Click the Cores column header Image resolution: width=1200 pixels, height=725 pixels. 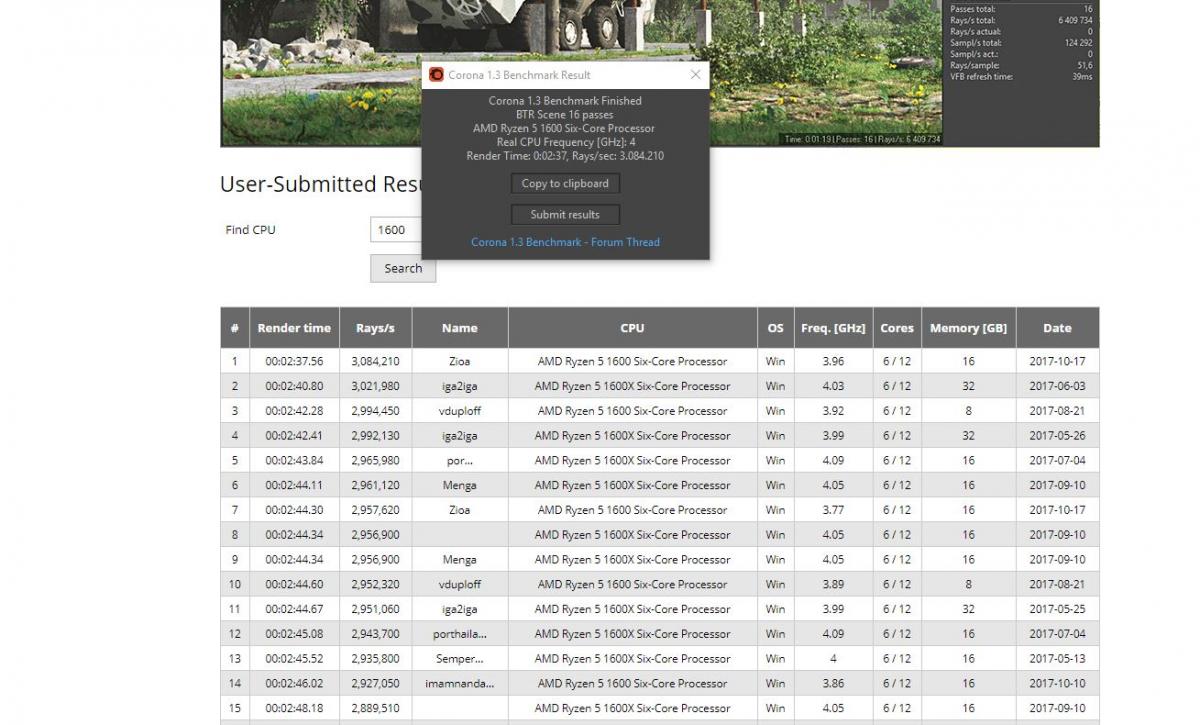pos(897,328)
